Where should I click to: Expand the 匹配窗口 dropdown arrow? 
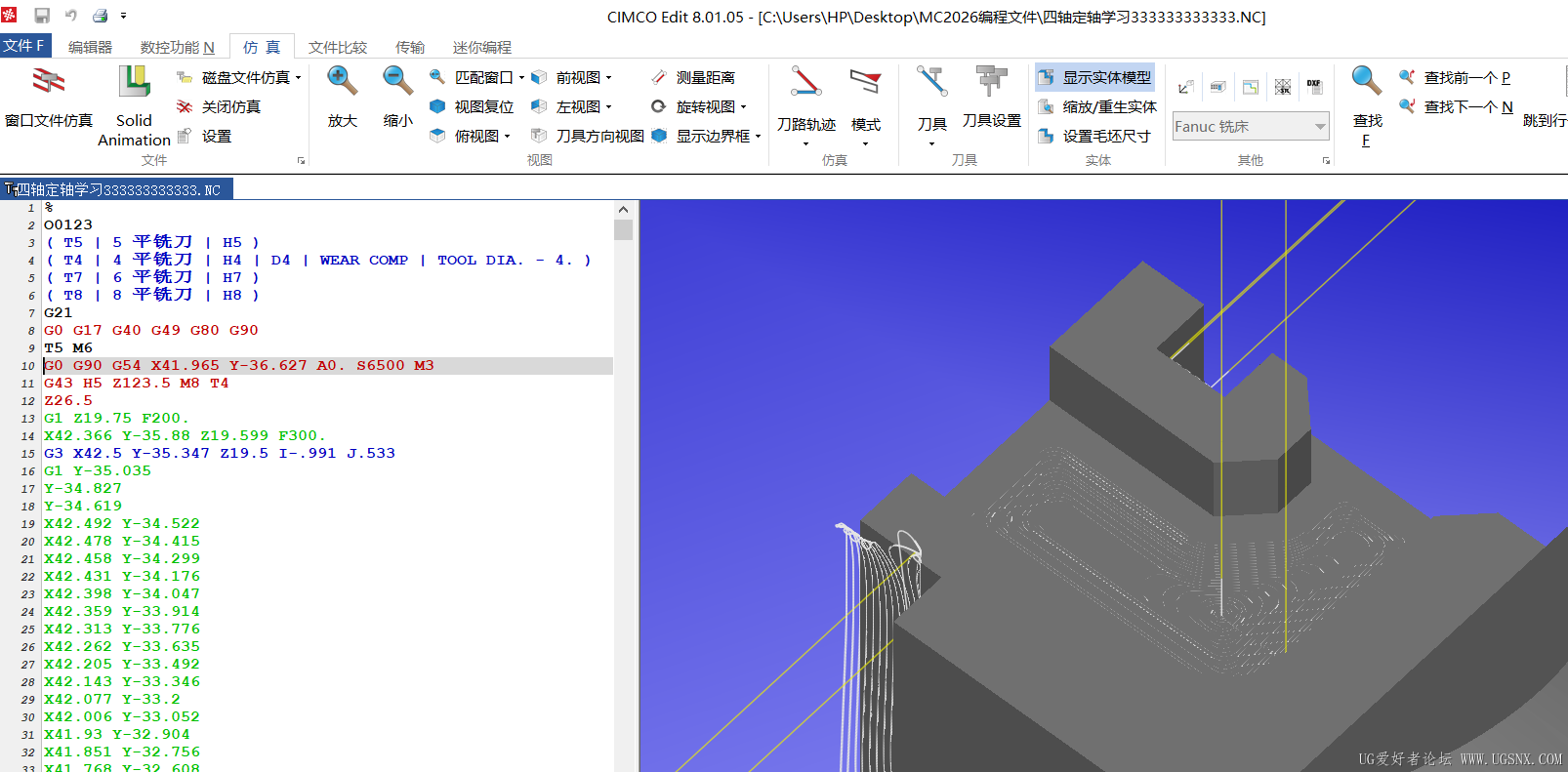click(x=521, y=77)
